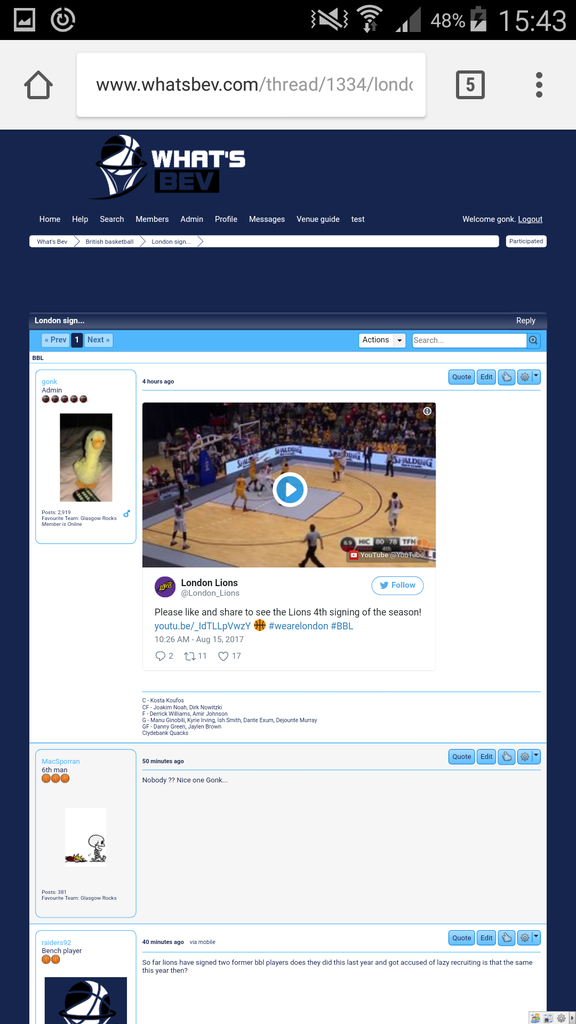Viewport: 576px width, 1024px height.
Task: Open the browser tab switcher showing 5
Action: [470, 85]
